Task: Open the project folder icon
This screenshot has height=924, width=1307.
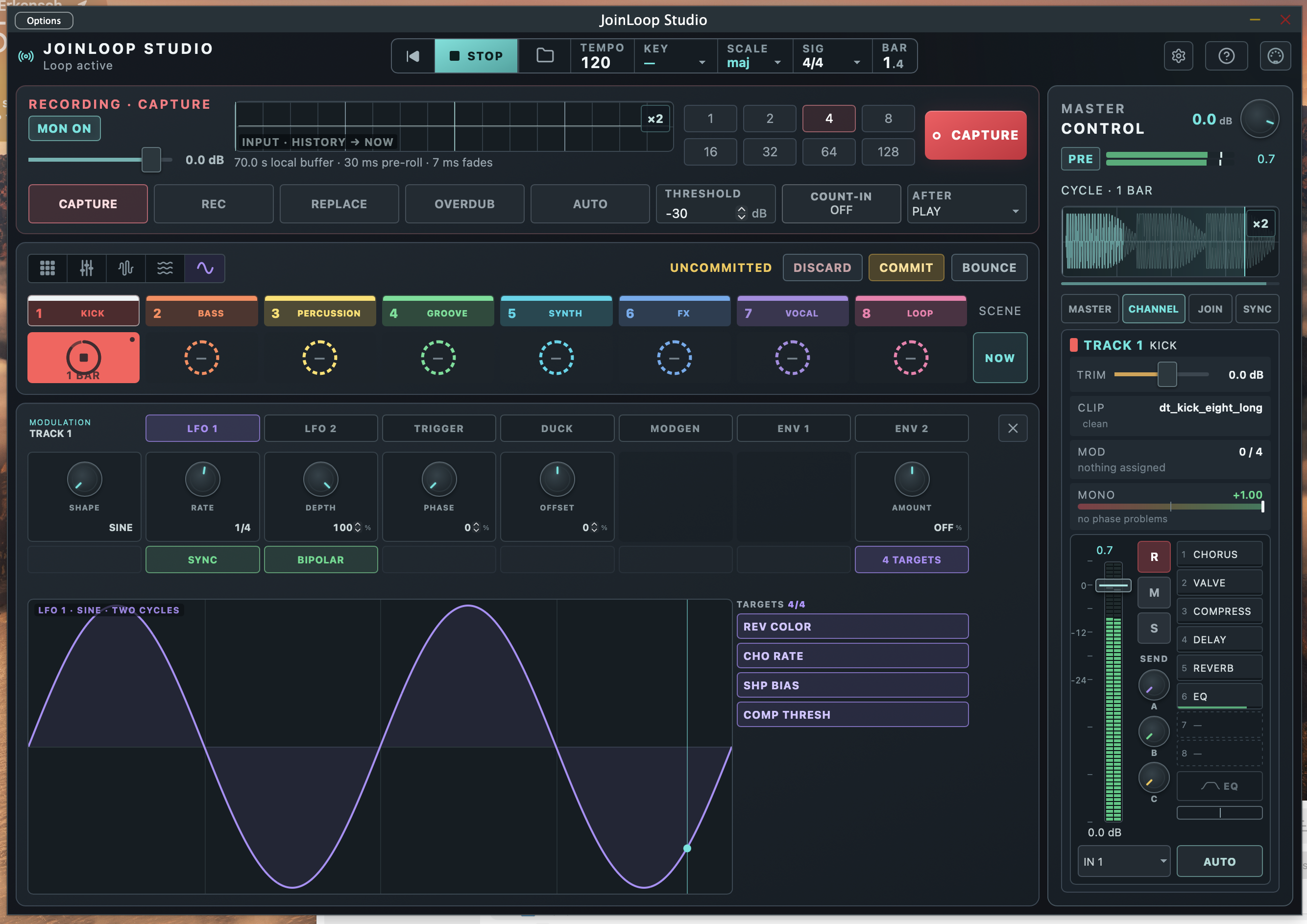Action: (545, 56)
